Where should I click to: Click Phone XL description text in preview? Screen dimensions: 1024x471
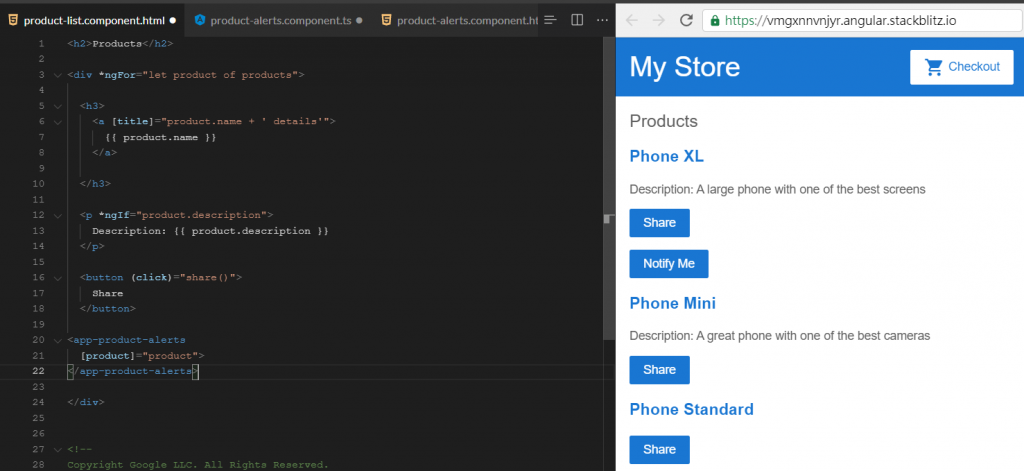777,189
